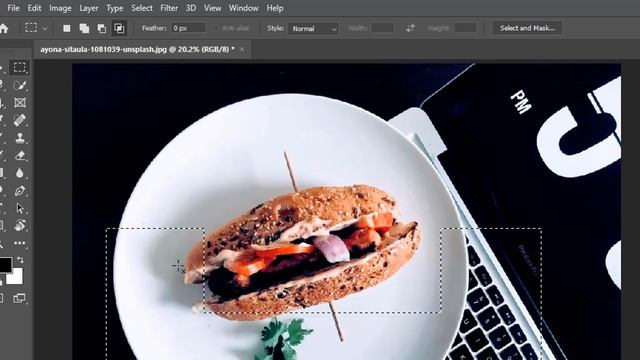The width and height of the screenshot is (640, 360).
Task: Select the Clone Stamp tool
Action: pos(20,138)
